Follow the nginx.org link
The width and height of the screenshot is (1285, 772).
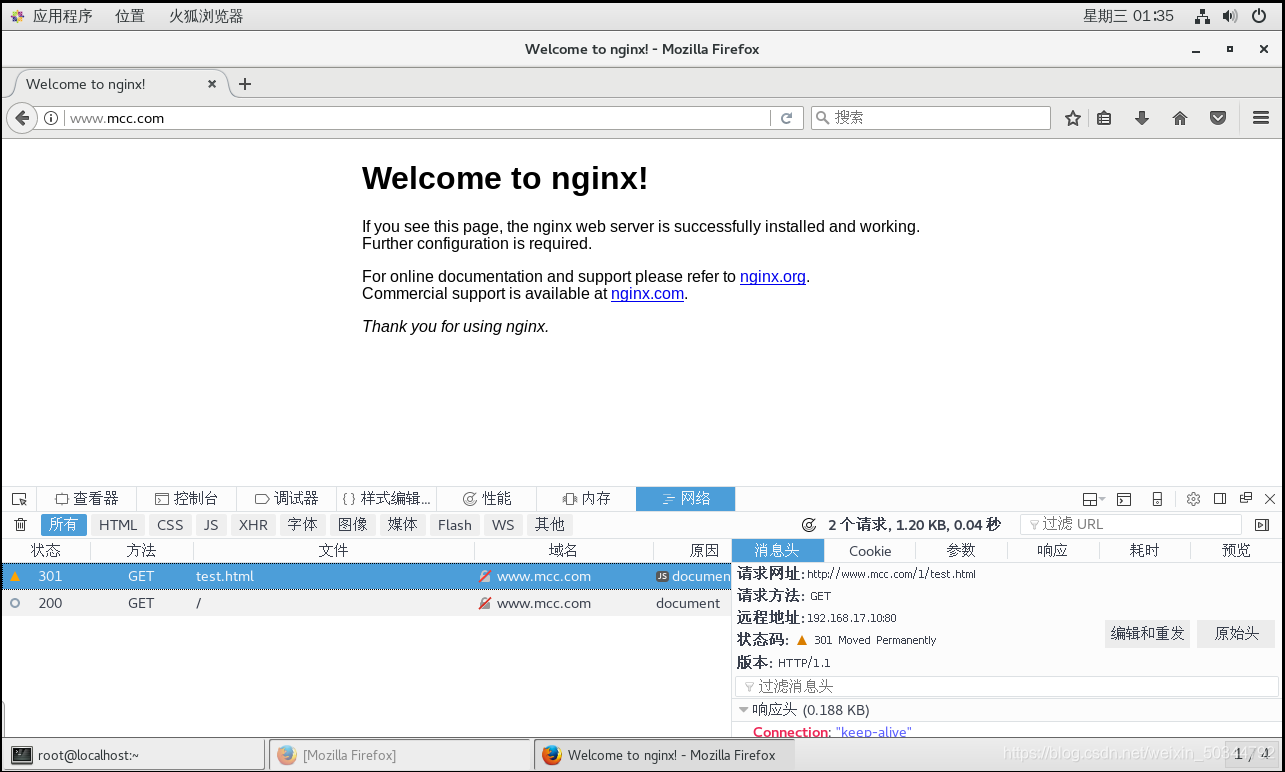[773, 277]
